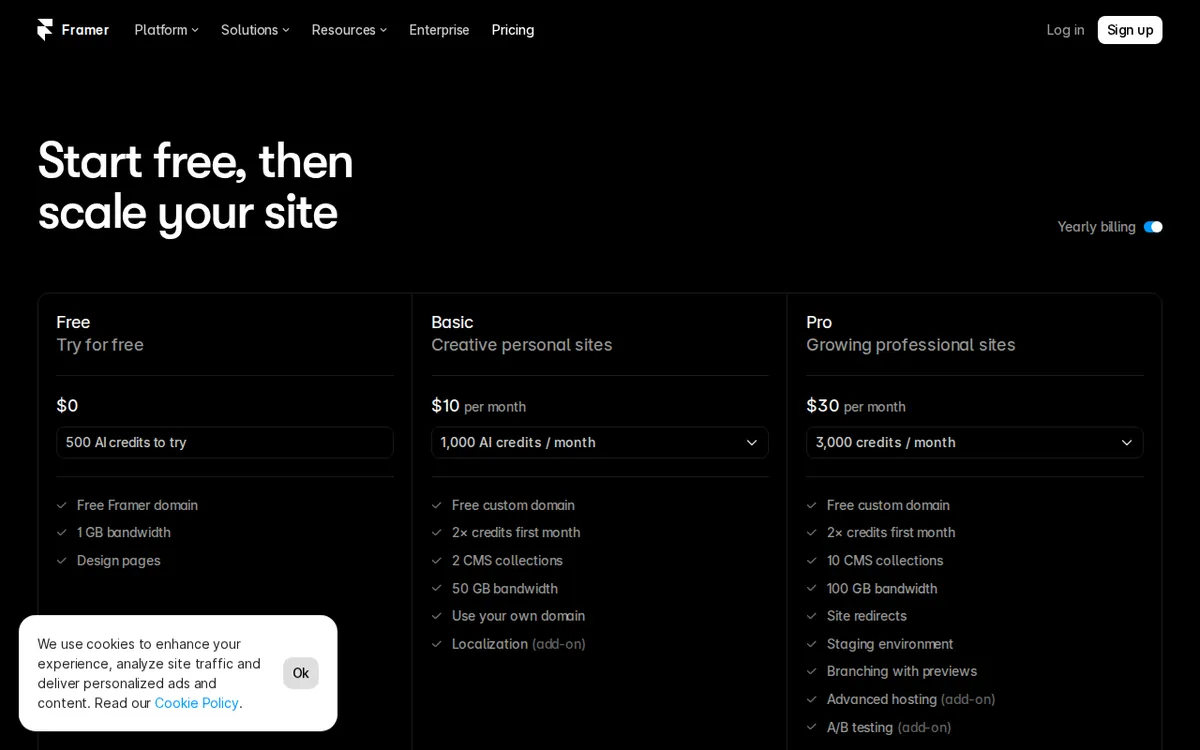Click the Framer logo icon
Image resolution: width=1200 pixels, height=750 pixels.
45,30
